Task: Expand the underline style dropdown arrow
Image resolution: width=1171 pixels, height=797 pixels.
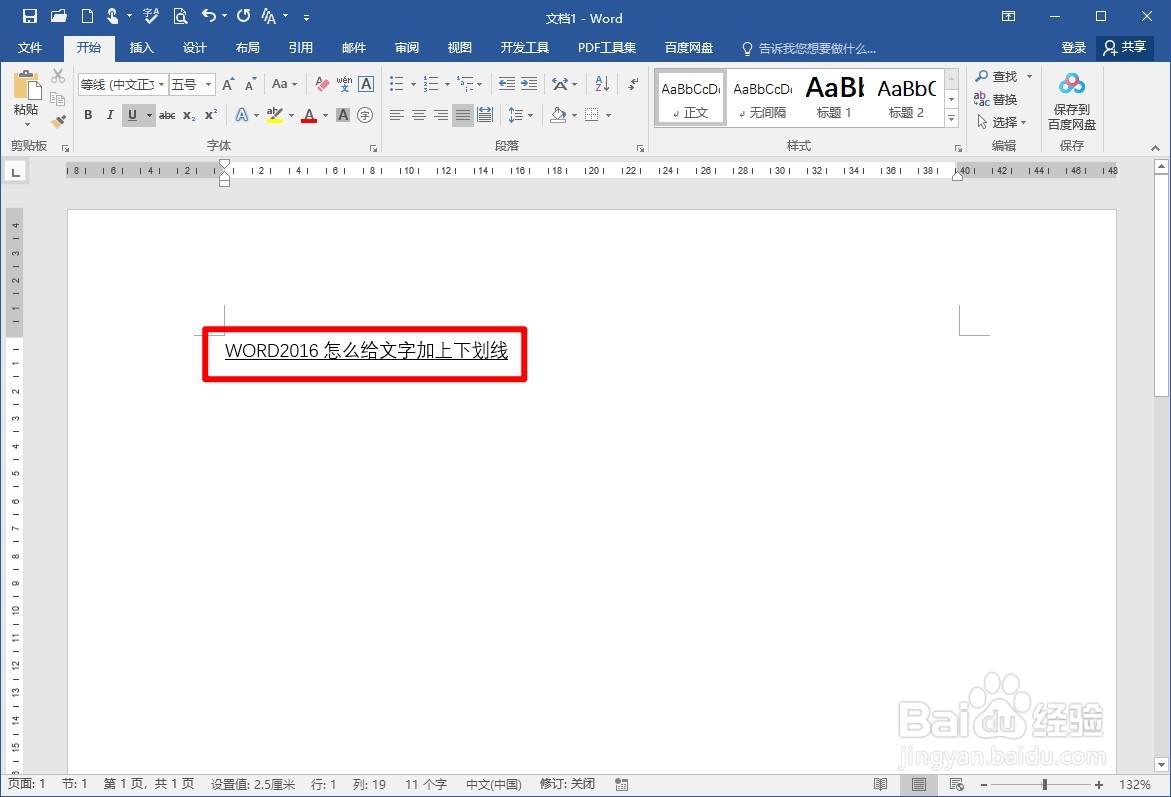Action: coord(148,114)
